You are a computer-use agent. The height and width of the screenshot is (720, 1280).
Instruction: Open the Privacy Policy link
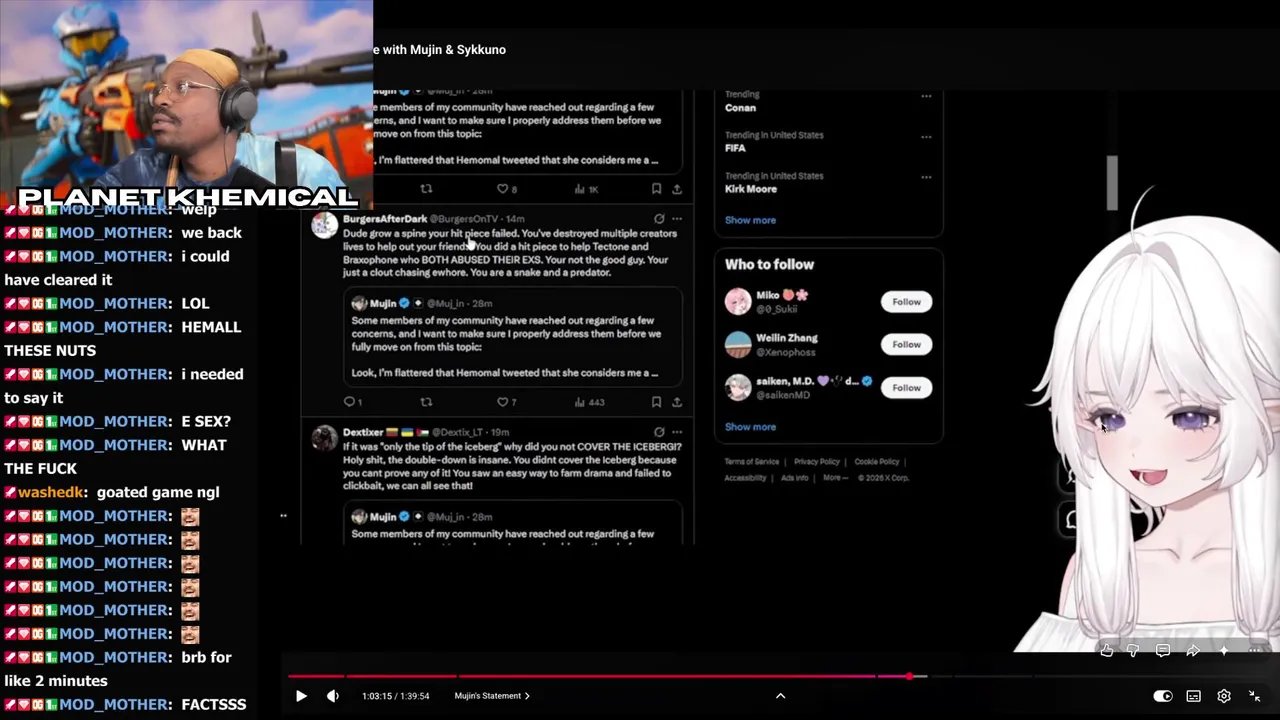(x=817, y=462)
